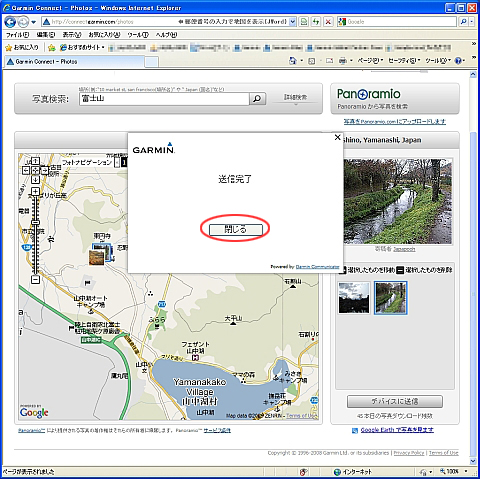Image resolution: width=480 pixels, height=479 pixels.
Task: Close the Garmin dialog with the X
Action: pos(337,137)
